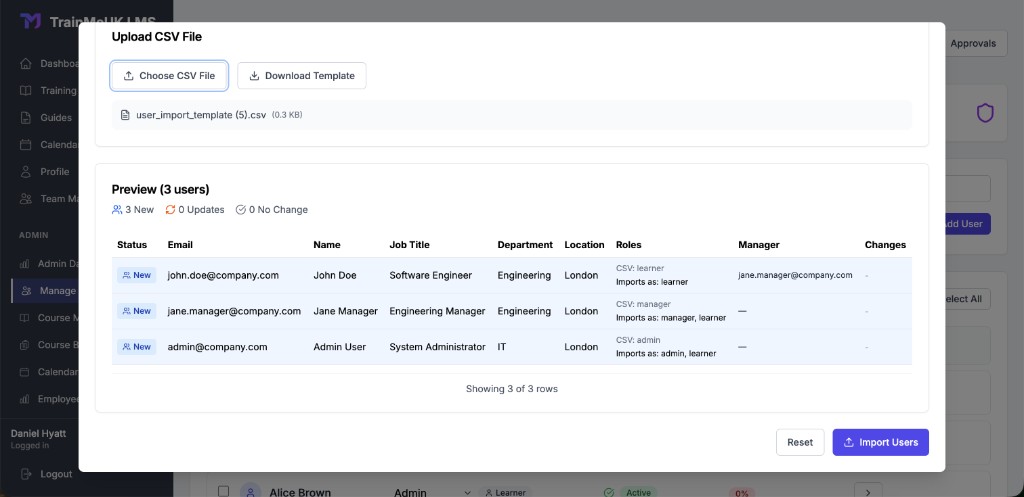Click New status badge for jane.manager@company.com
Viewport: 1024px width, 497px height.
tap(136, 311)
